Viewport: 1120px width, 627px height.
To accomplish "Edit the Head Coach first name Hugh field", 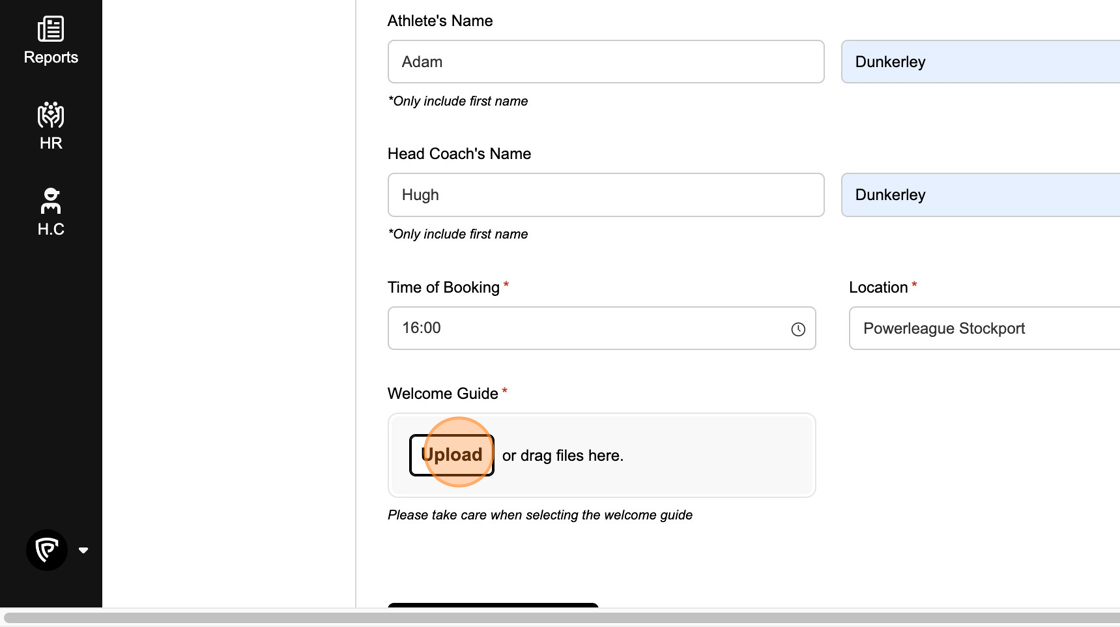I will tap(606, 195).
